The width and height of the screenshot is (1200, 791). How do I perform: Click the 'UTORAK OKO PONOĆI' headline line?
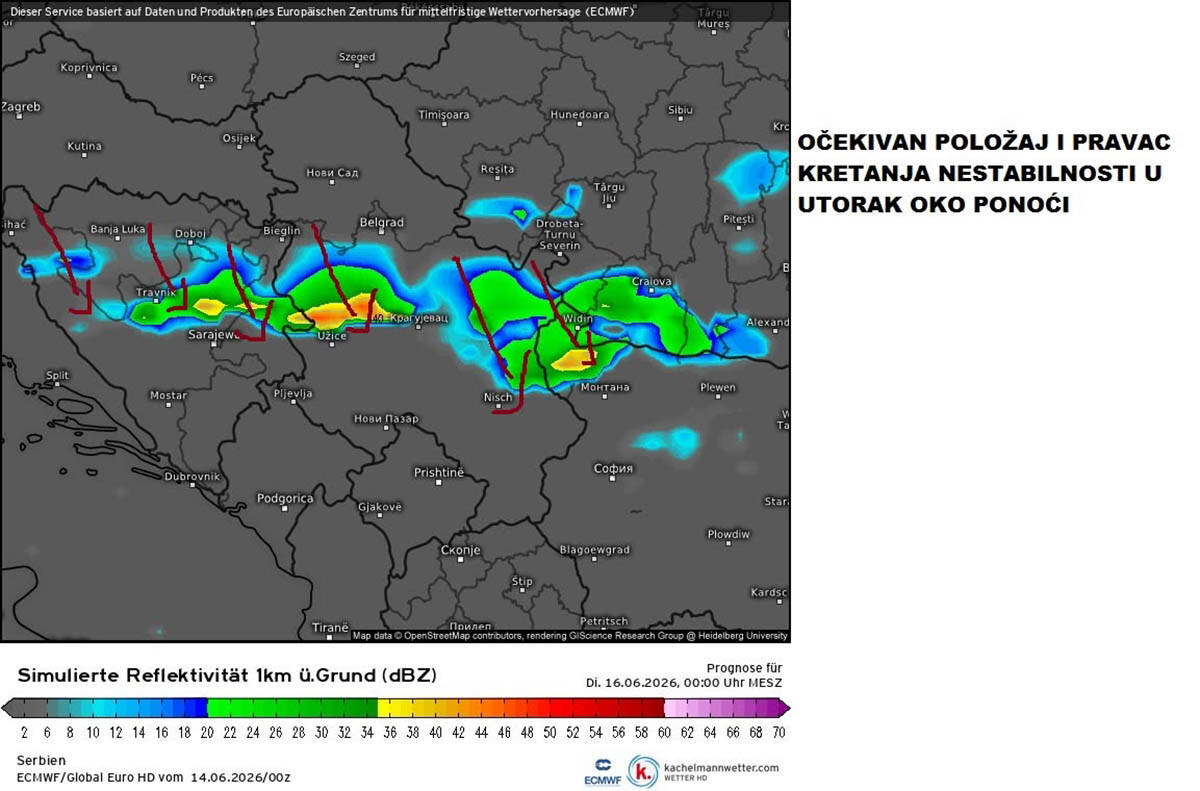tap(933, 205)
